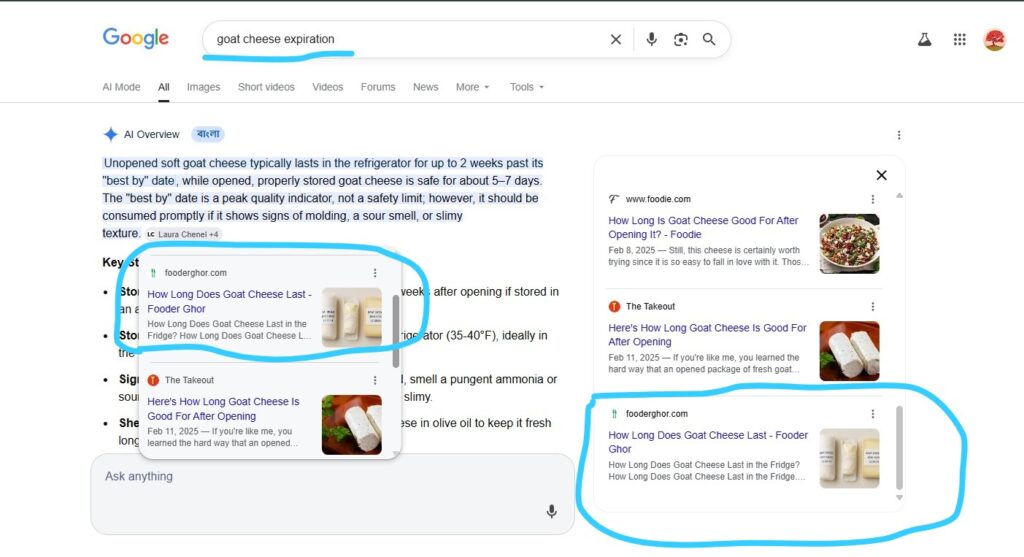Click The Takeout thumbnail in popup
Screen dimensions: 1024x557
351,424
